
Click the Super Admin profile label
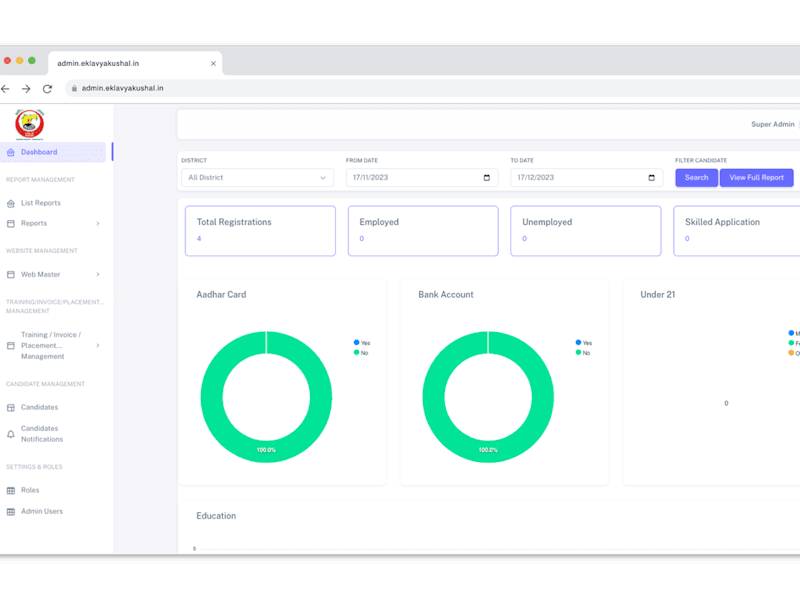772,124
